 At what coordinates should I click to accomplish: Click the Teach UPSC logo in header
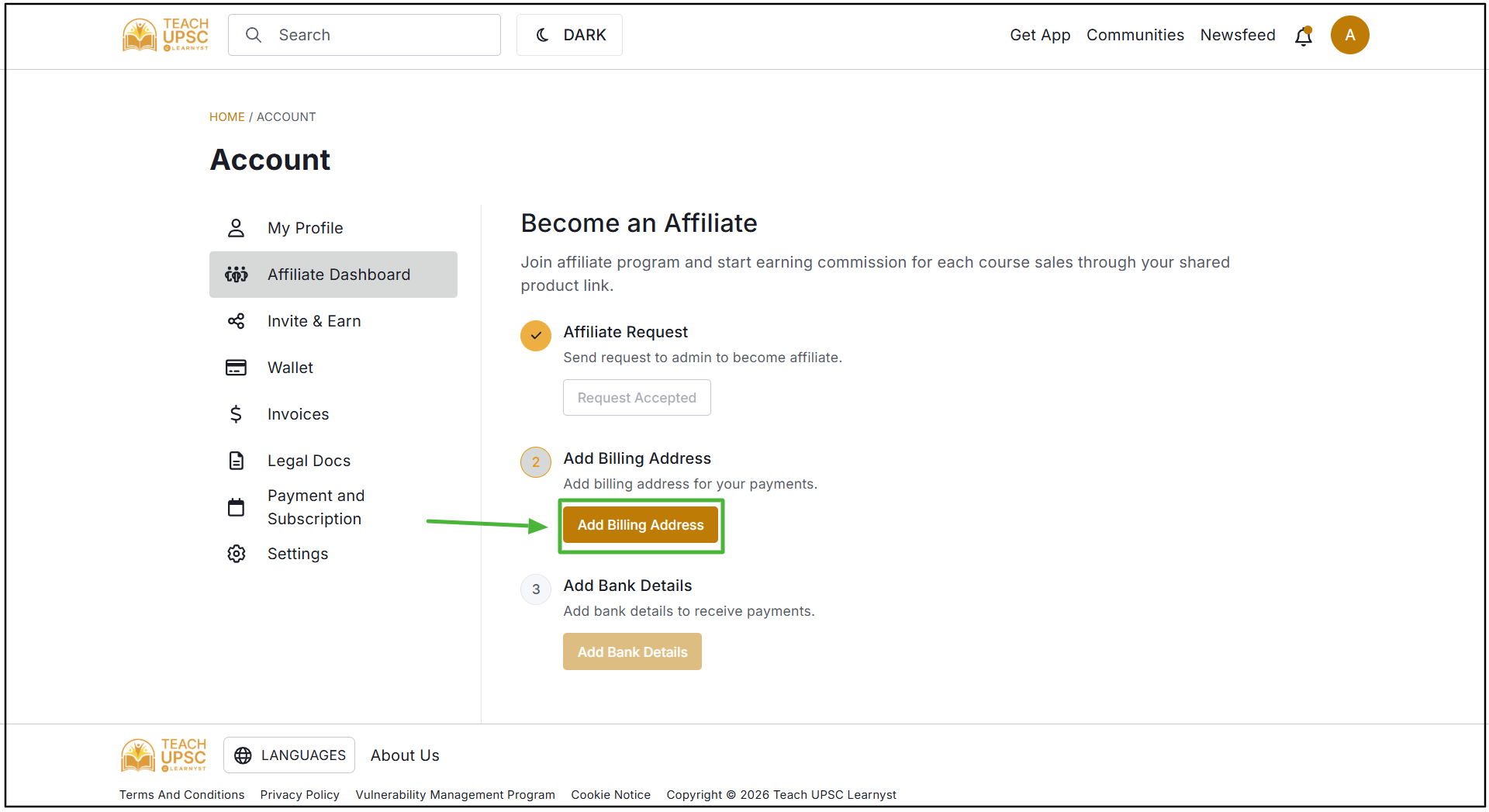[x=165, y=35]
